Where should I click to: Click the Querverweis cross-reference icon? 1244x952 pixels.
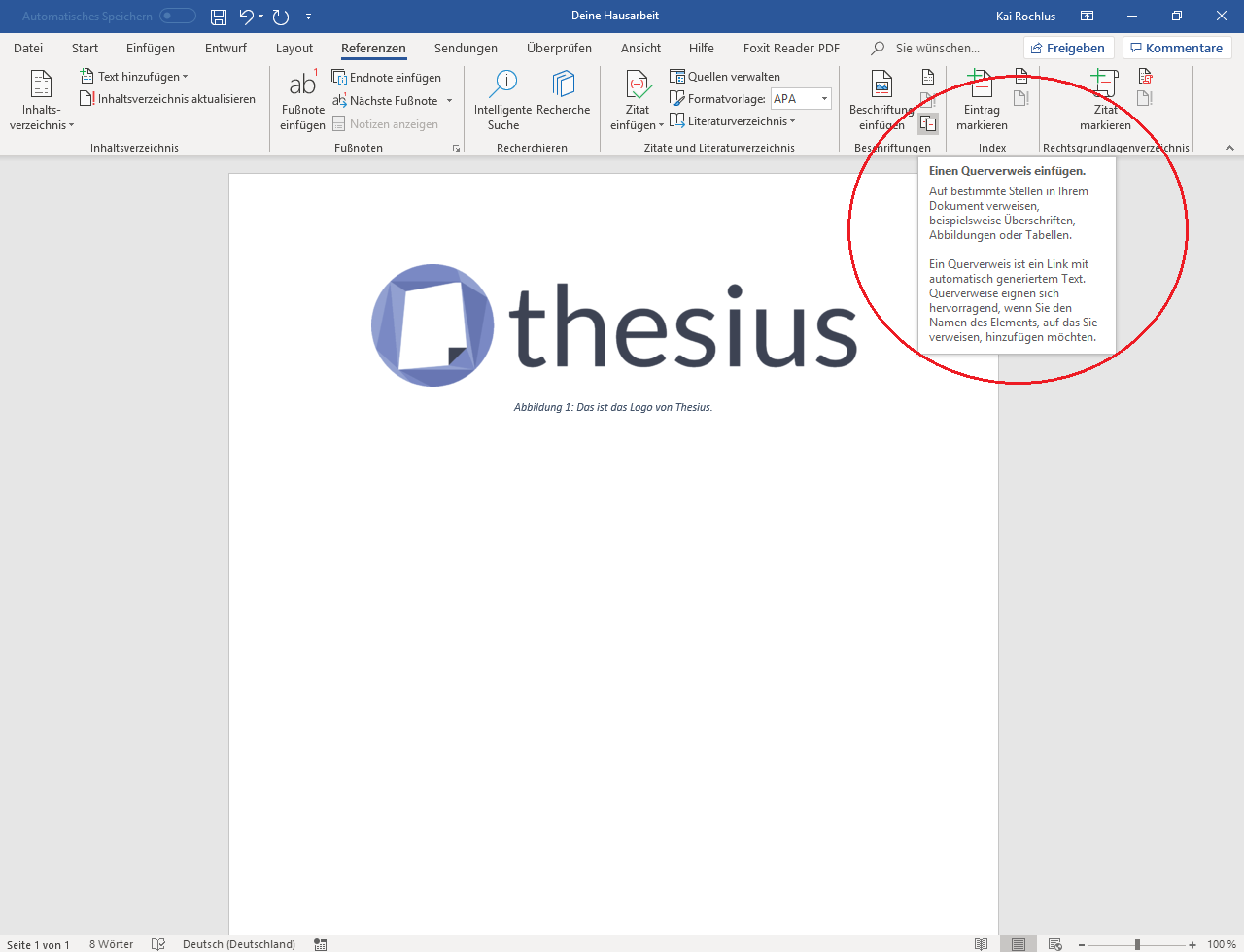coord(928,123)
